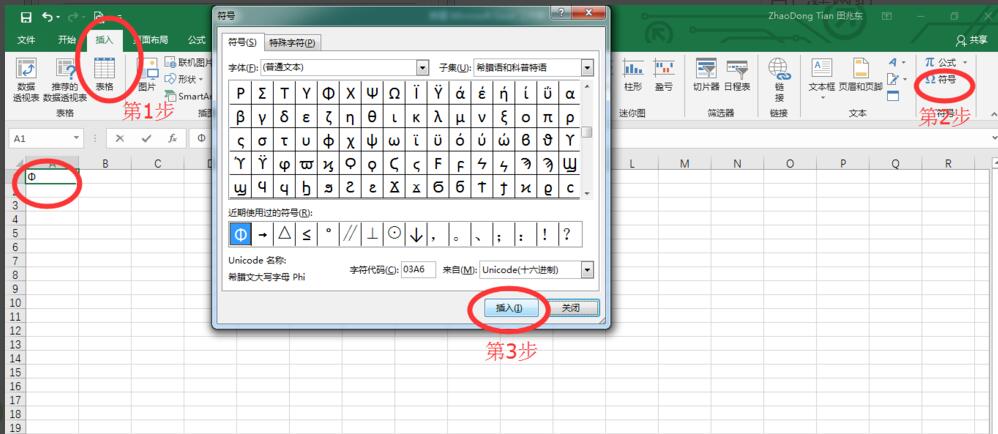Select Φ in the recently used symbols row
Image resolution: width=998 pixels, height=434 pixels.
tap(240, 234)
